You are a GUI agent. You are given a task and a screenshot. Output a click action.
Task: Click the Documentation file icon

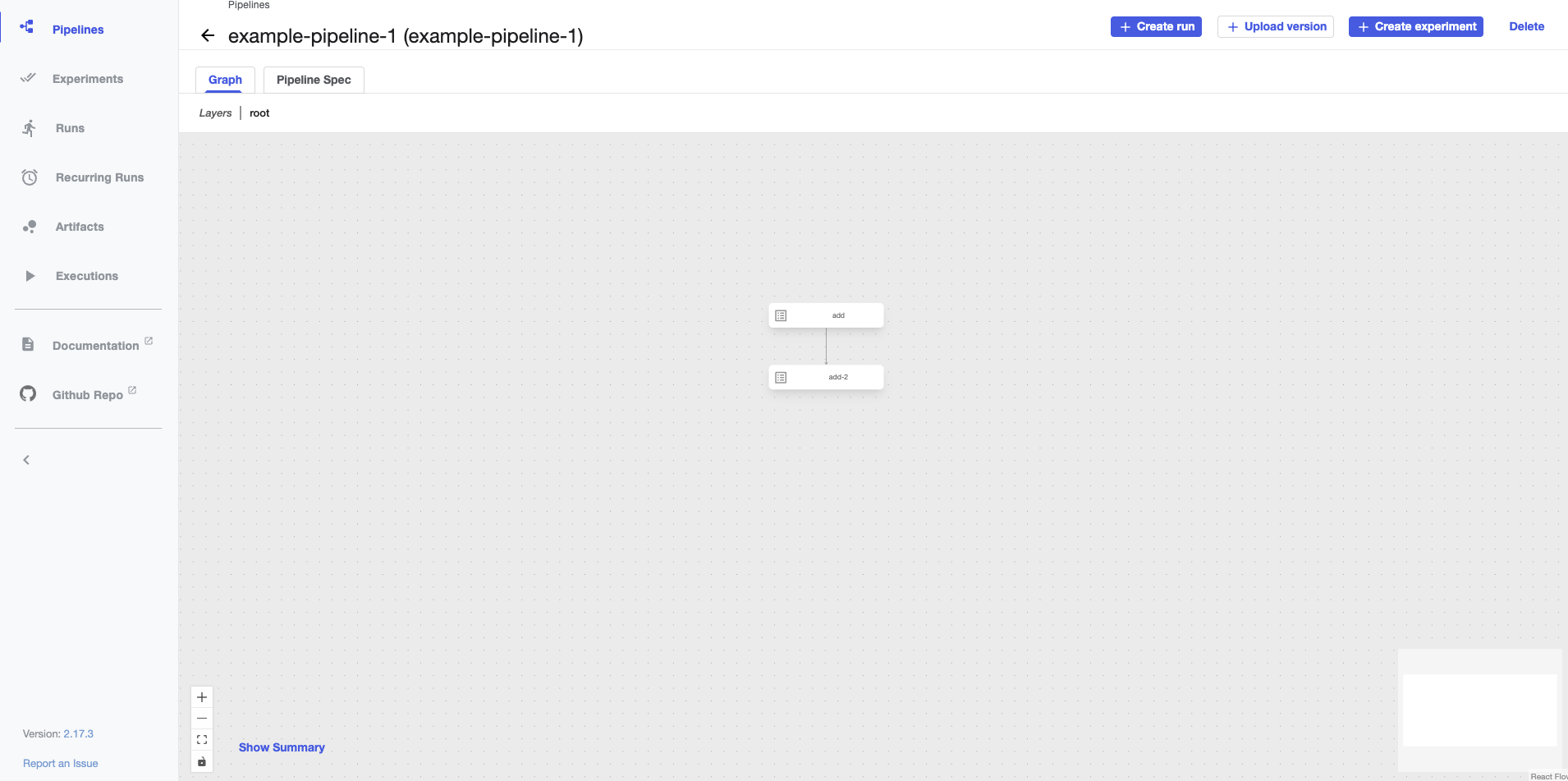pyautogui.click(x=28, y=344)
